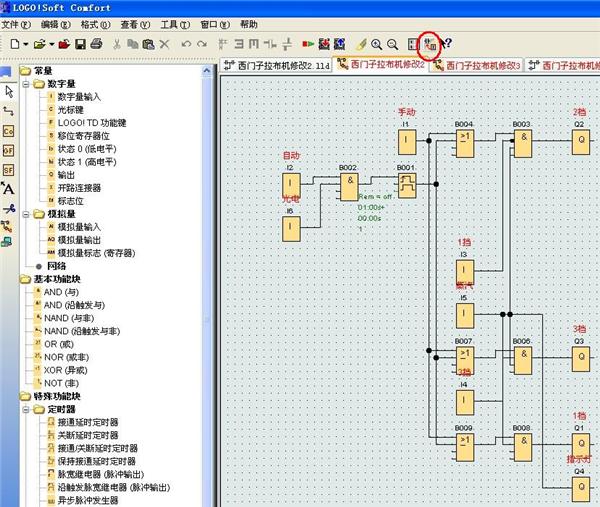The image size is (600, 507).
Task: Select LOGO! TD 功能键 item
Action: click(92, 123)
